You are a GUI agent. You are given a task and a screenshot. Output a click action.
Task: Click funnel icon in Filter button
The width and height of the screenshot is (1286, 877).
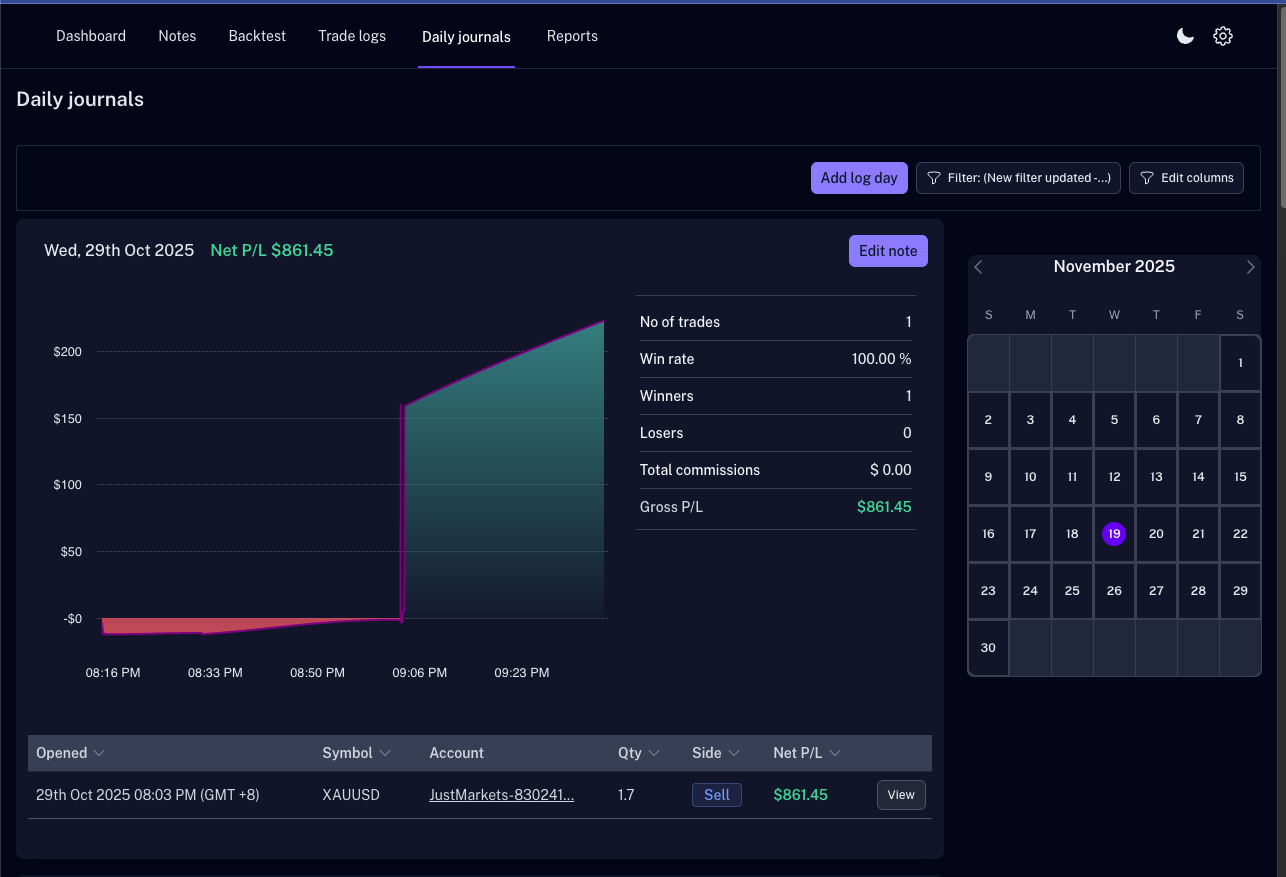pos(934,178)
